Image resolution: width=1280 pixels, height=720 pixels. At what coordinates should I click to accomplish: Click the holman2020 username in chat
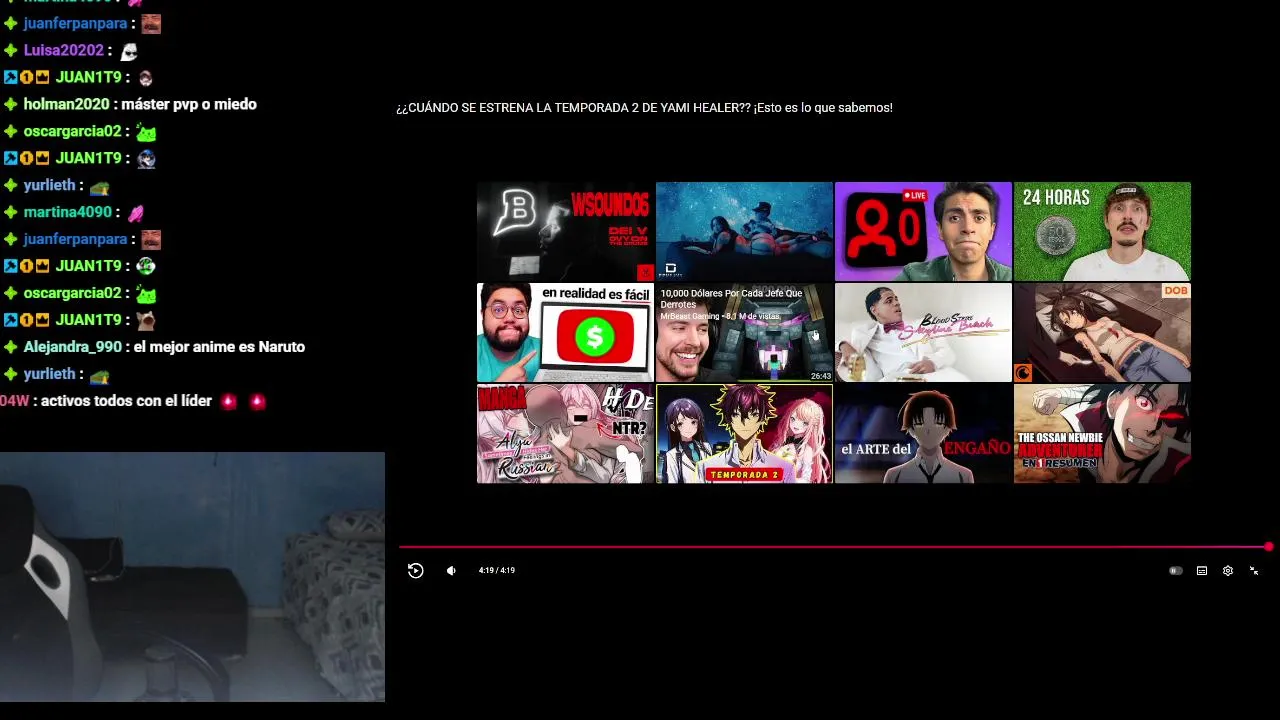point(66,104)
